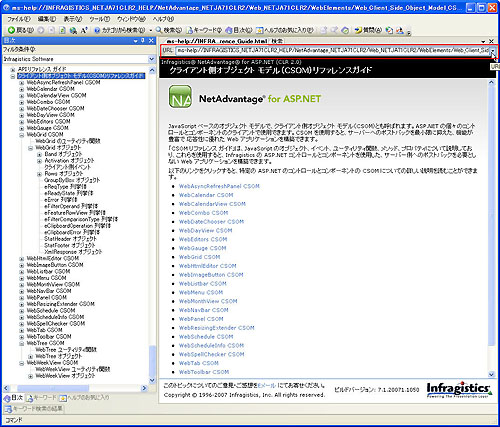The image size is (500, 427).
Task: Click the contents tree scroll-right arrow
Action: pyautogui.click(x=144, y=388)
